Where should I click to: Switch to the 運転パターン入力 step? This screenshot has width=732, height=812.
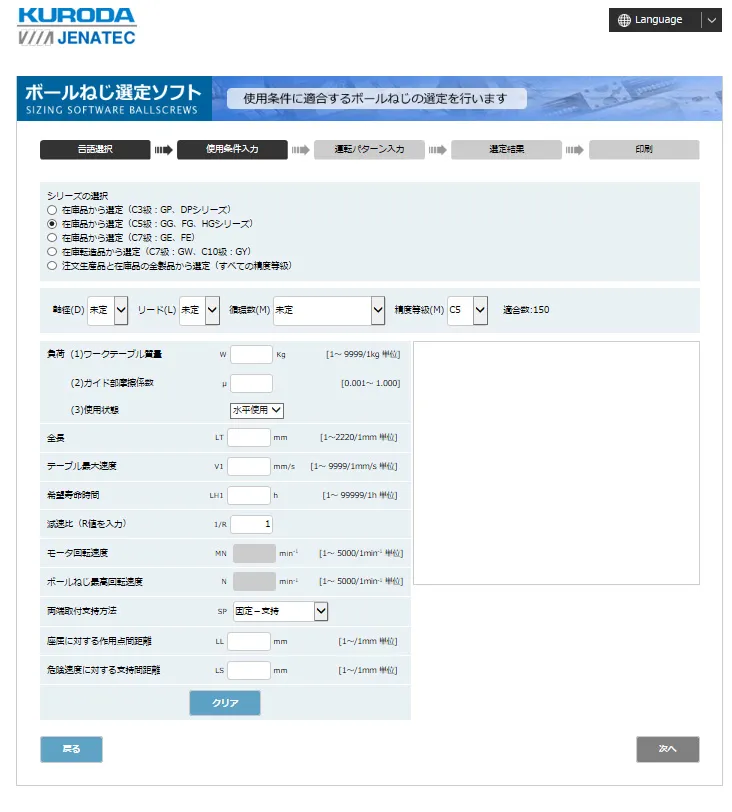[x=368, y=150]
